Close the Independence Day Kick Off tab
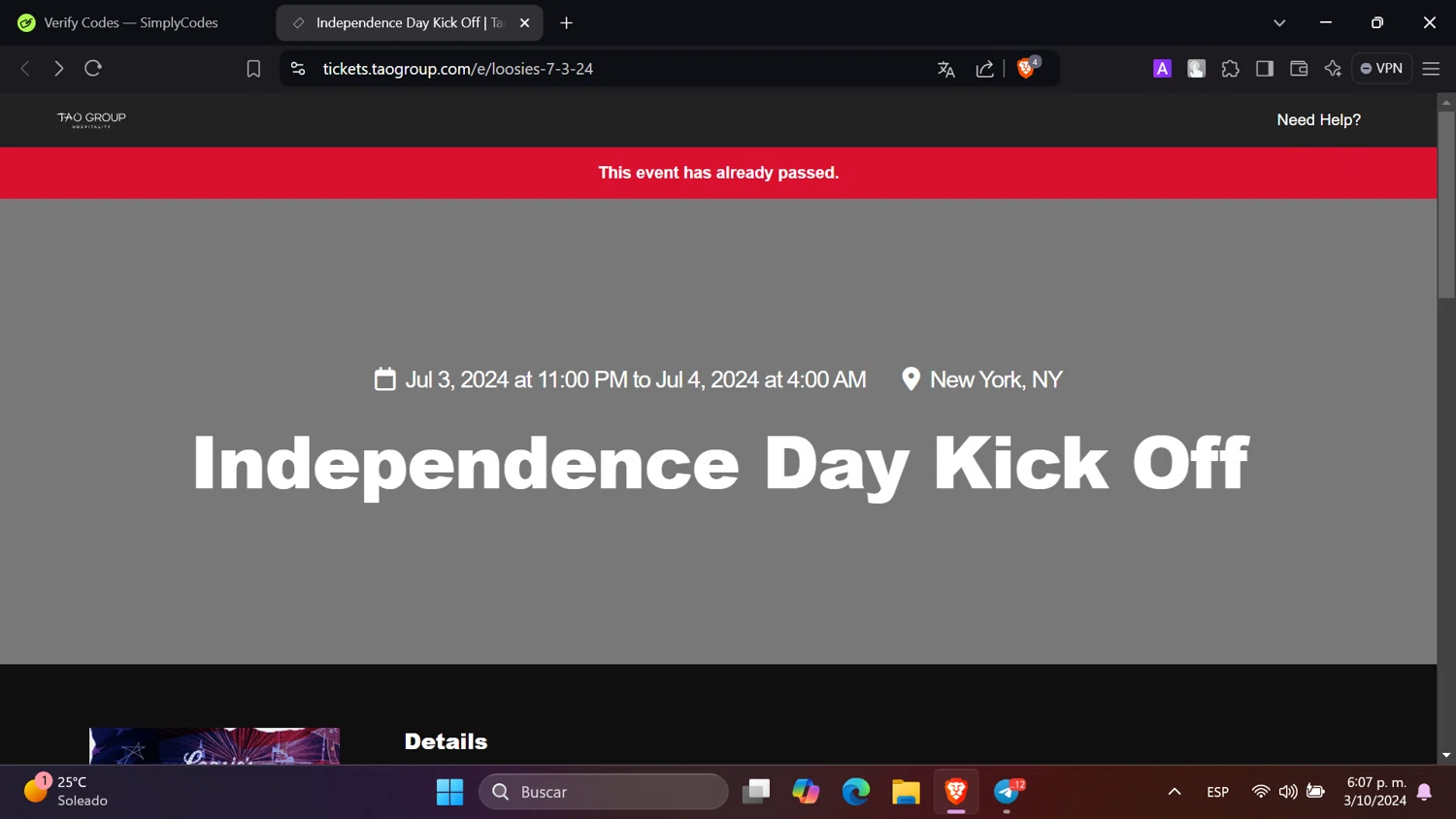The height and width of the screenshot is (819, 1456). (x=525, y=22)
